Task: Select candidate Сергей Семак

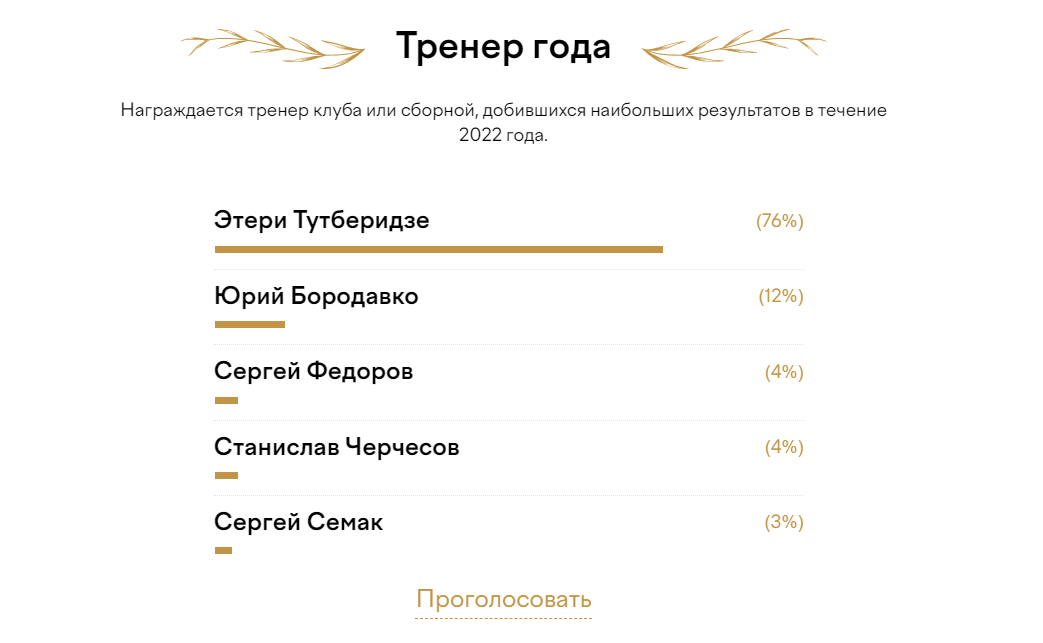Action: (298, 522)
